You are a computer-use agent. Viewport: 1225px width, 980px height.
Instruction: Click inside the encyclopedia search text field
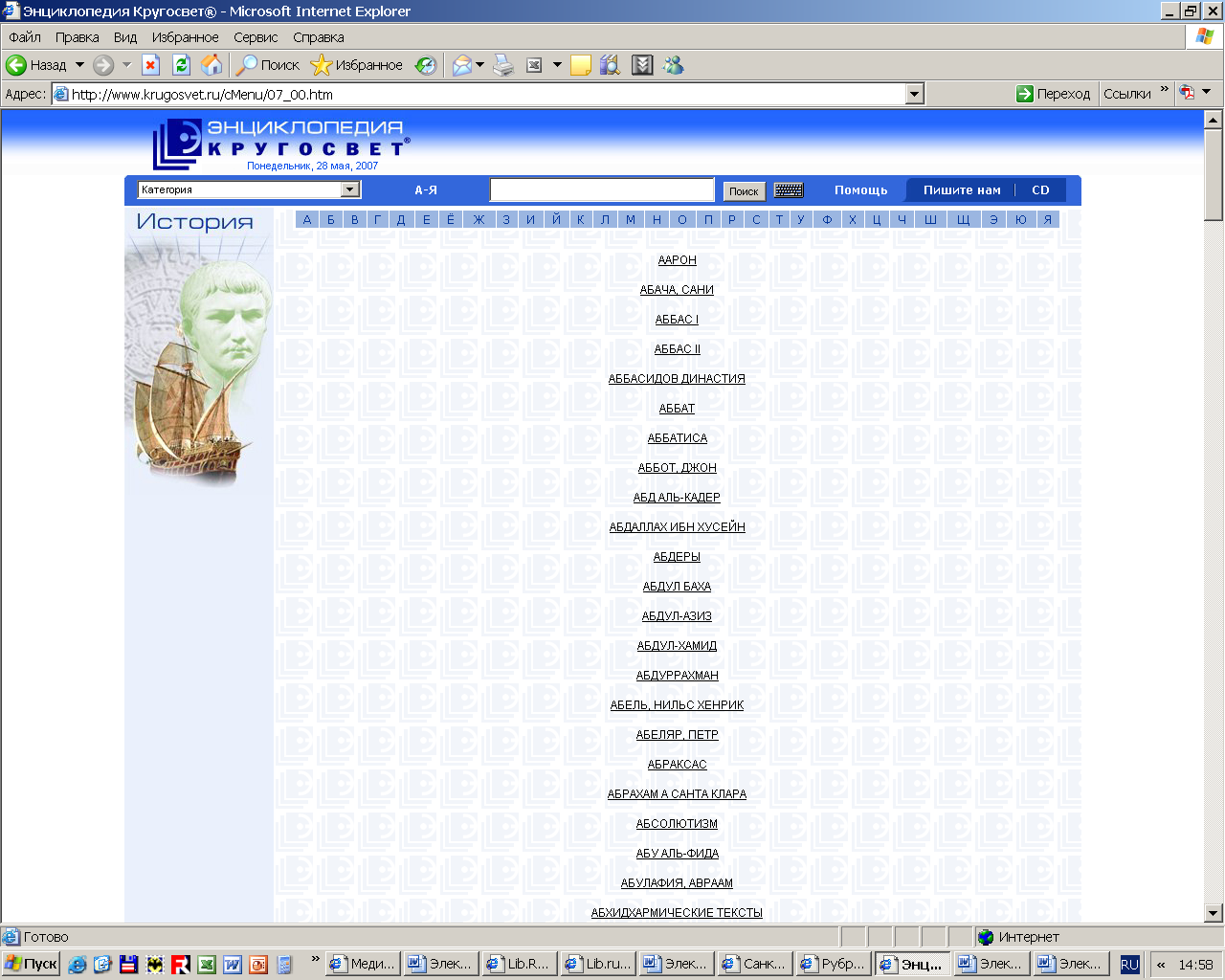pos(602,189)
